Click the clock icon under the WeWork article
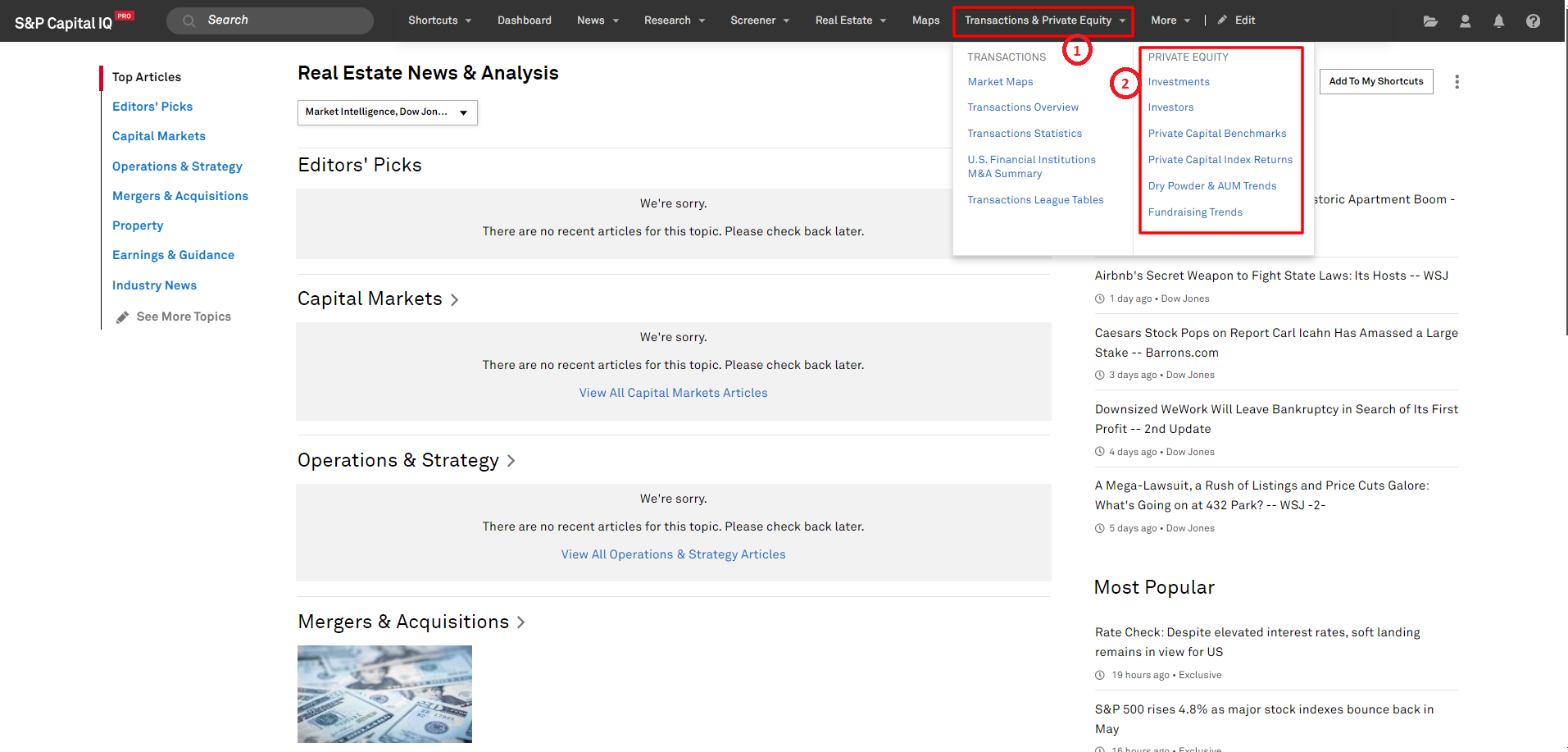 click(x=1100, y=452)
